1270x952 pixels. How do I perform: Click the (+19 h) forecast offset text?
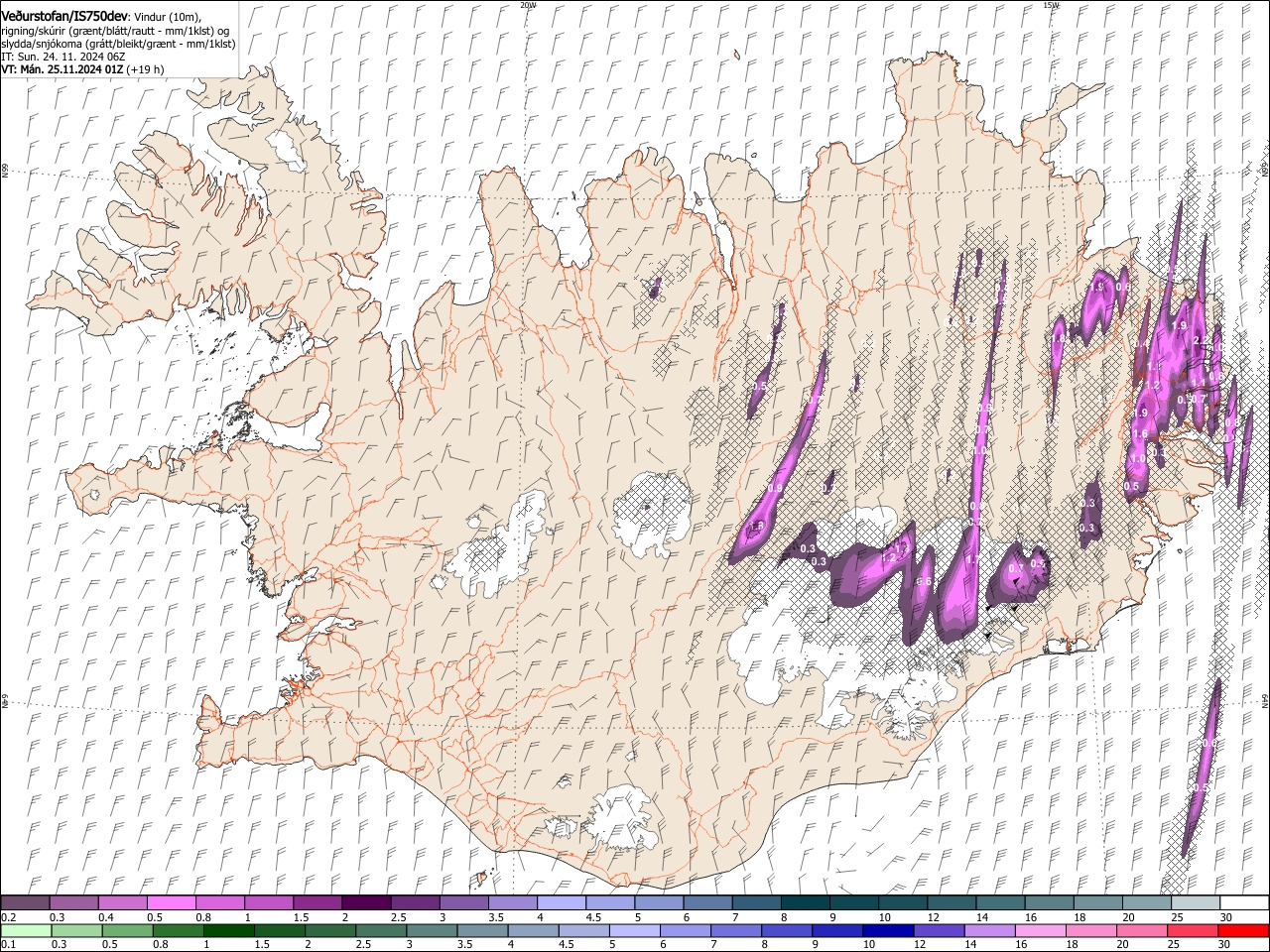pos(146,69)
